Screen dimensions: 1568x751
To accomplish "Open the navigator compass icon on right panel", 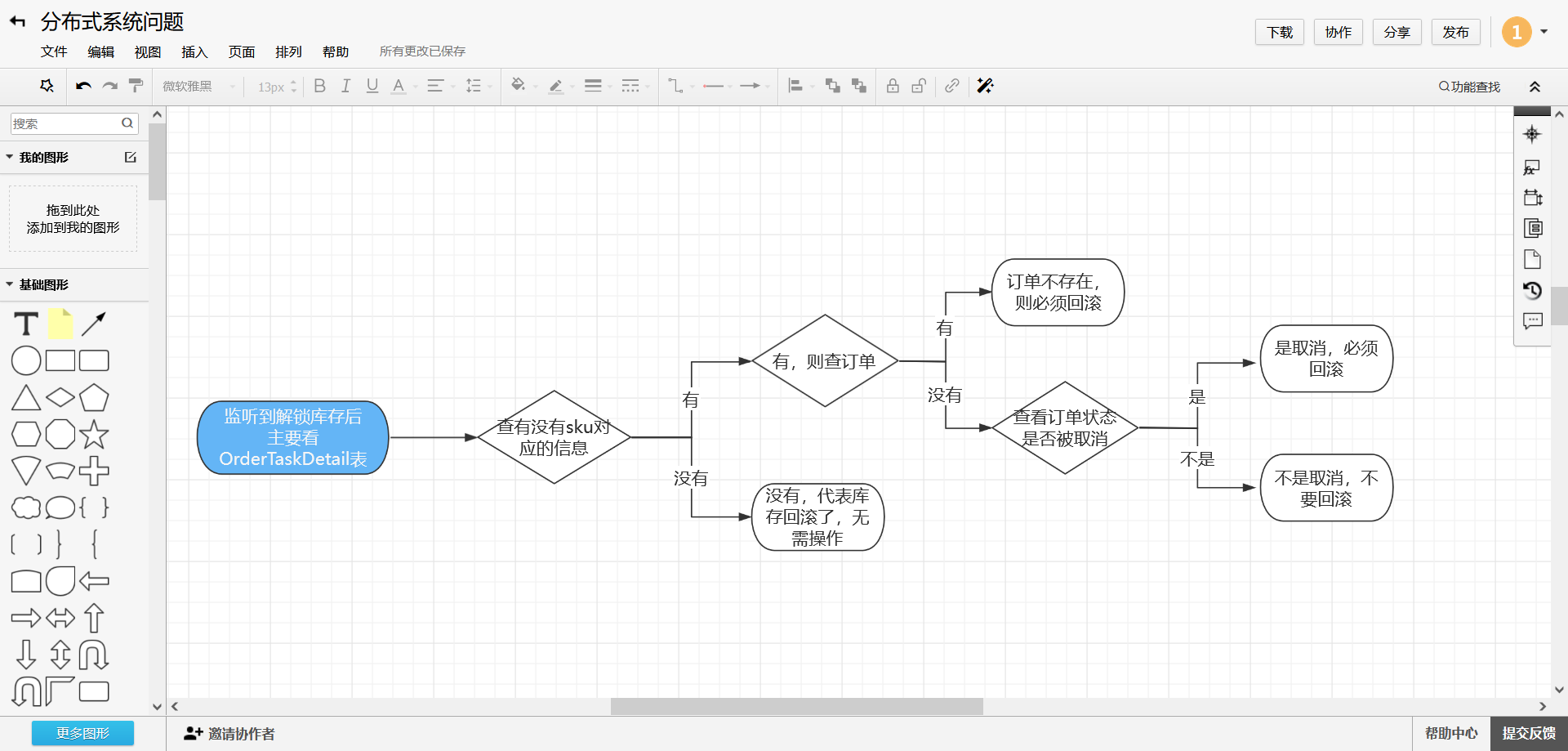I will click(1532, 134).
